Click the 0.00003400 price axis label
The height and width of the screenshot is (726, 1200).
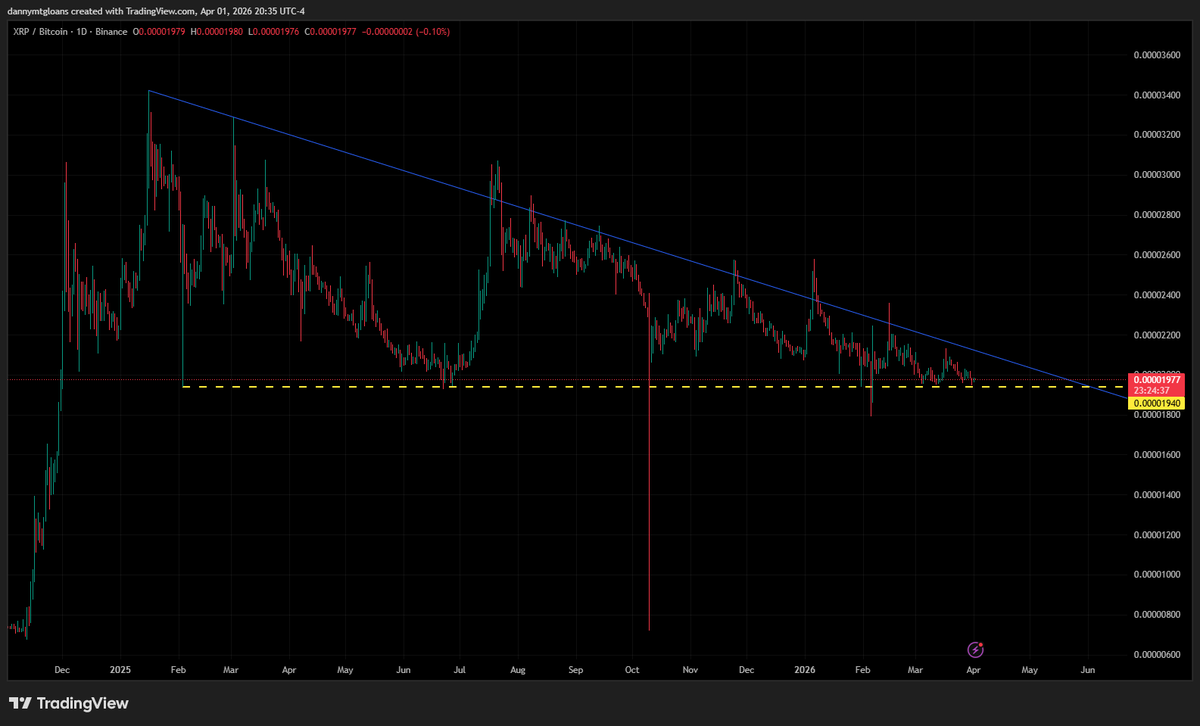coord(1159,94)
